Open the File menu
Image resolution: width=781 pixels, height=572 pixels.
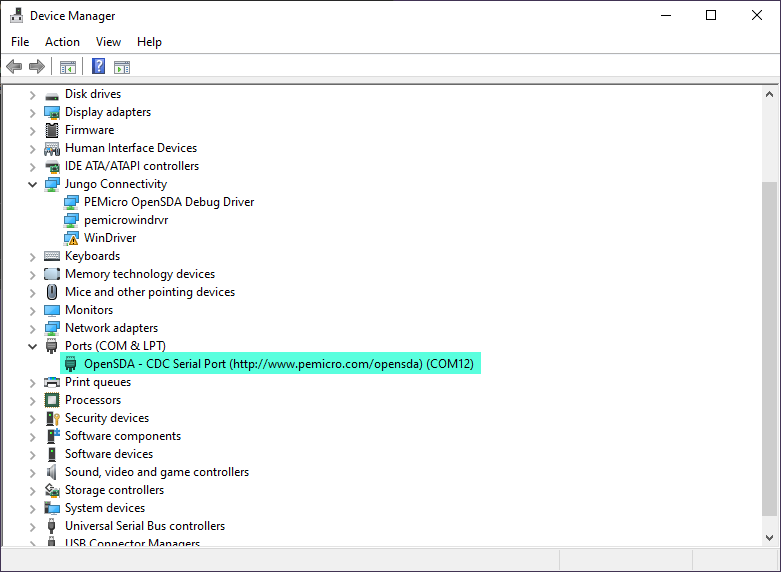tap(20, 42)
